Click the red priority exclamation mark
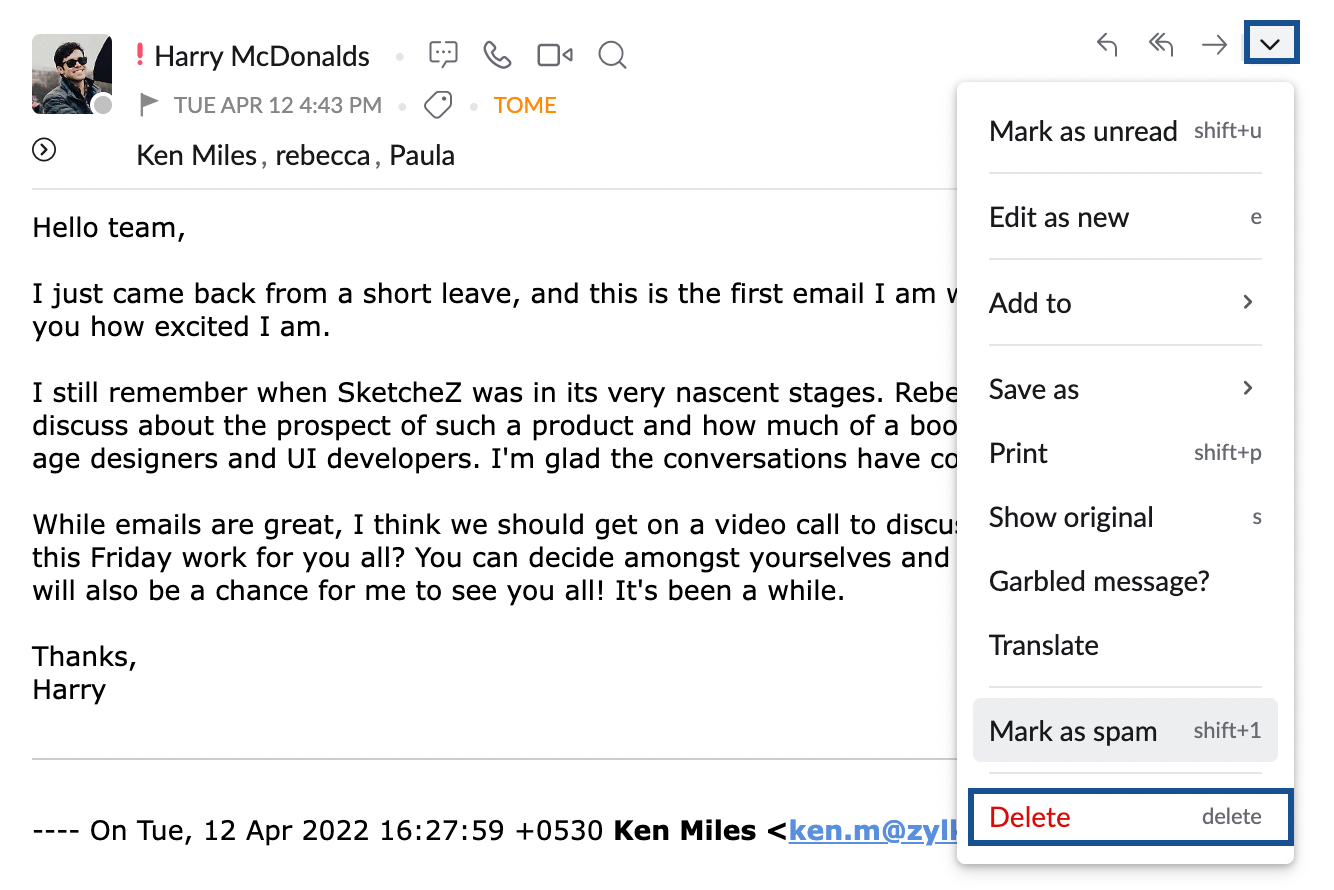 [x=141, y=55]
